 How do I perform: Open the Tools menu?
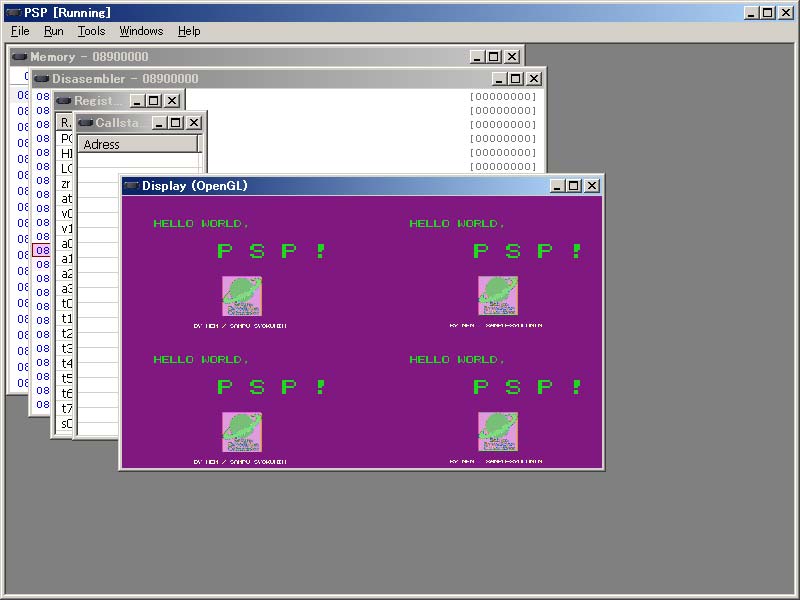click(91, 31)
